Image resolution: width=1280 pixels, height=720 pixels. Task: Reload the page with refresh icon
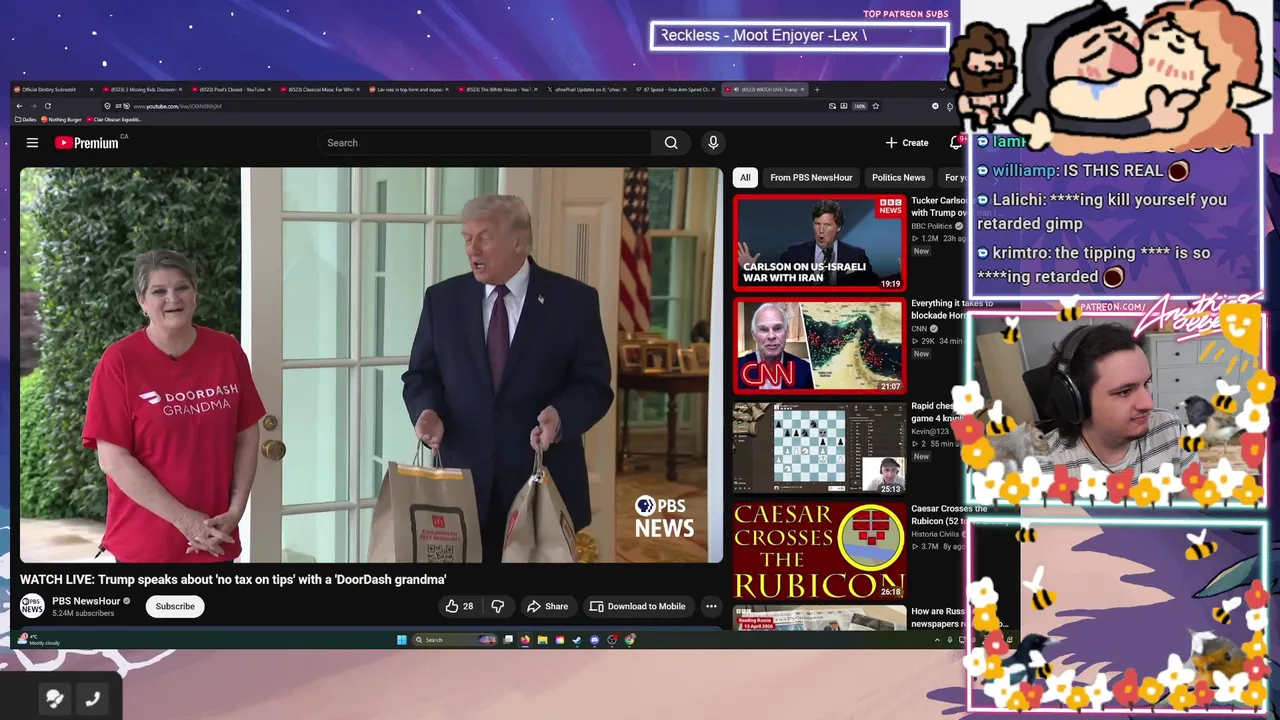pos(47,106)
